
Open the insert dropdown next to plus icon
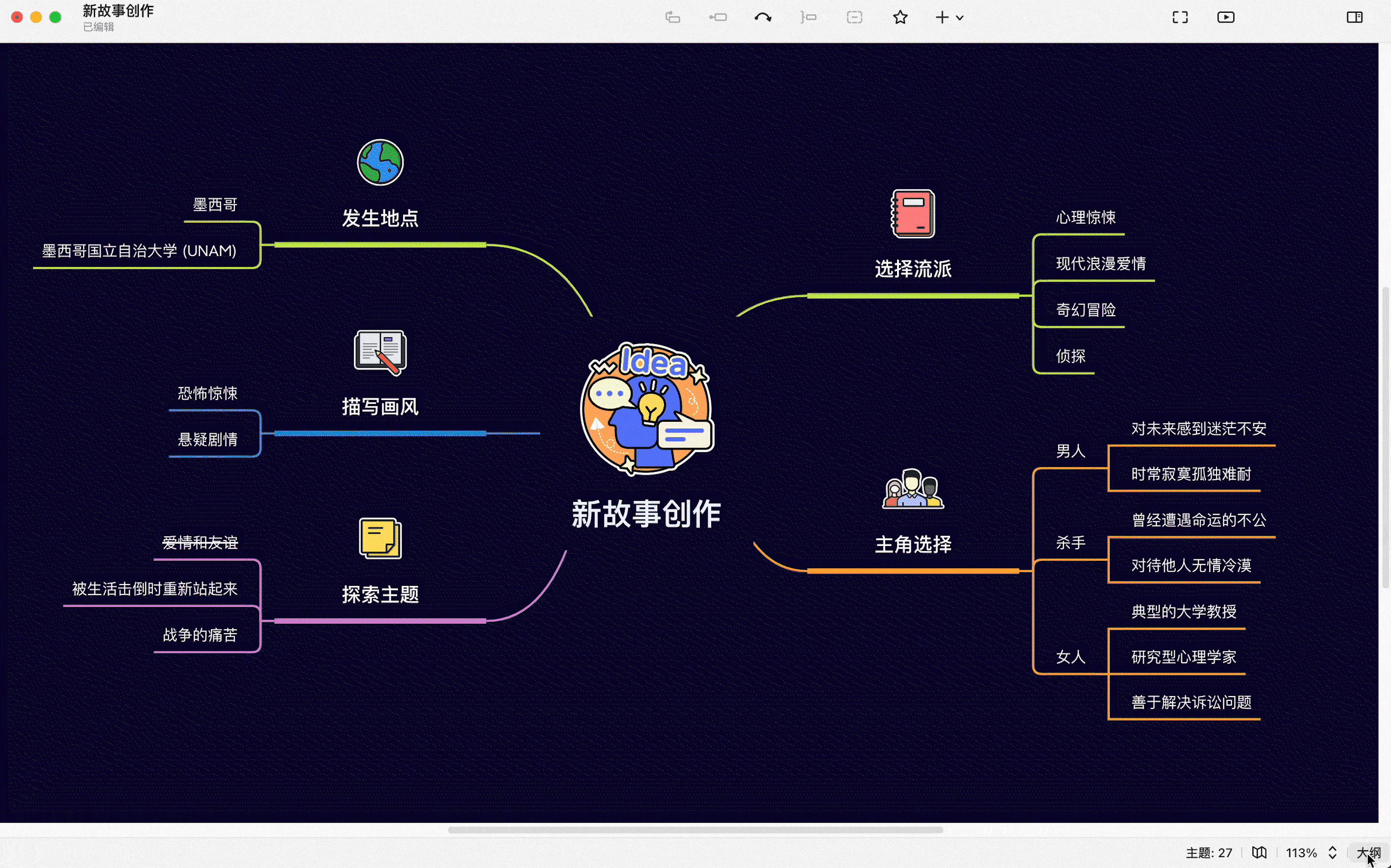pos(959,17)
